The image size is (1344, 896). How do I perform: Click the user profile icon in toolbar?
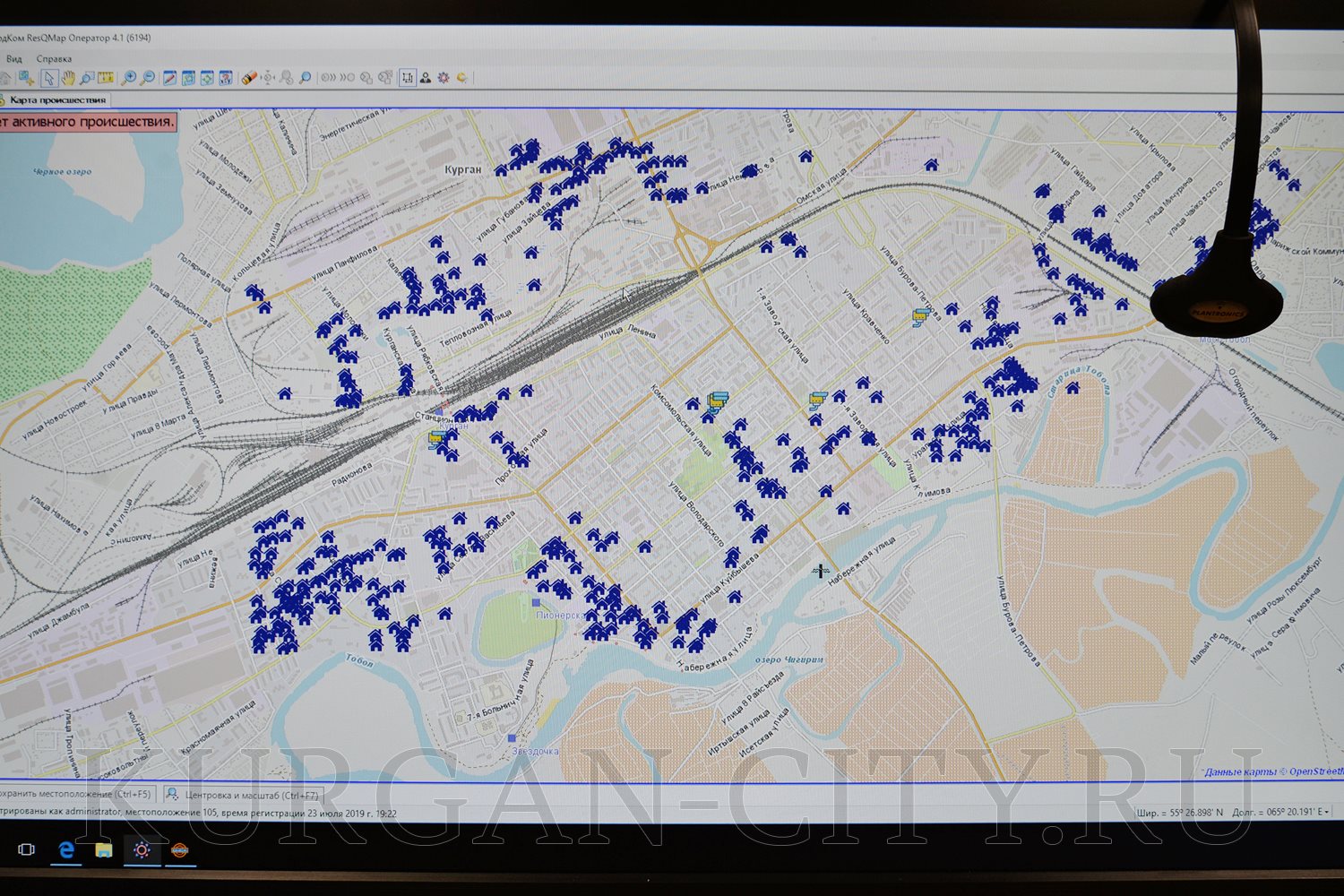(x=426, y=78)
